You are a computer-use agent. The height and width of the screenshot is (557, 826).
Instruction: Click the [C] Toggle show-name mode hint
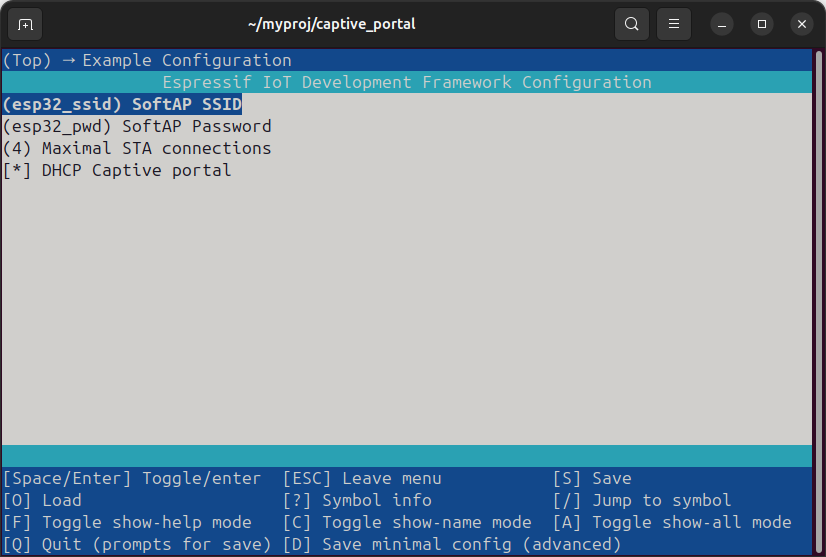407,523
